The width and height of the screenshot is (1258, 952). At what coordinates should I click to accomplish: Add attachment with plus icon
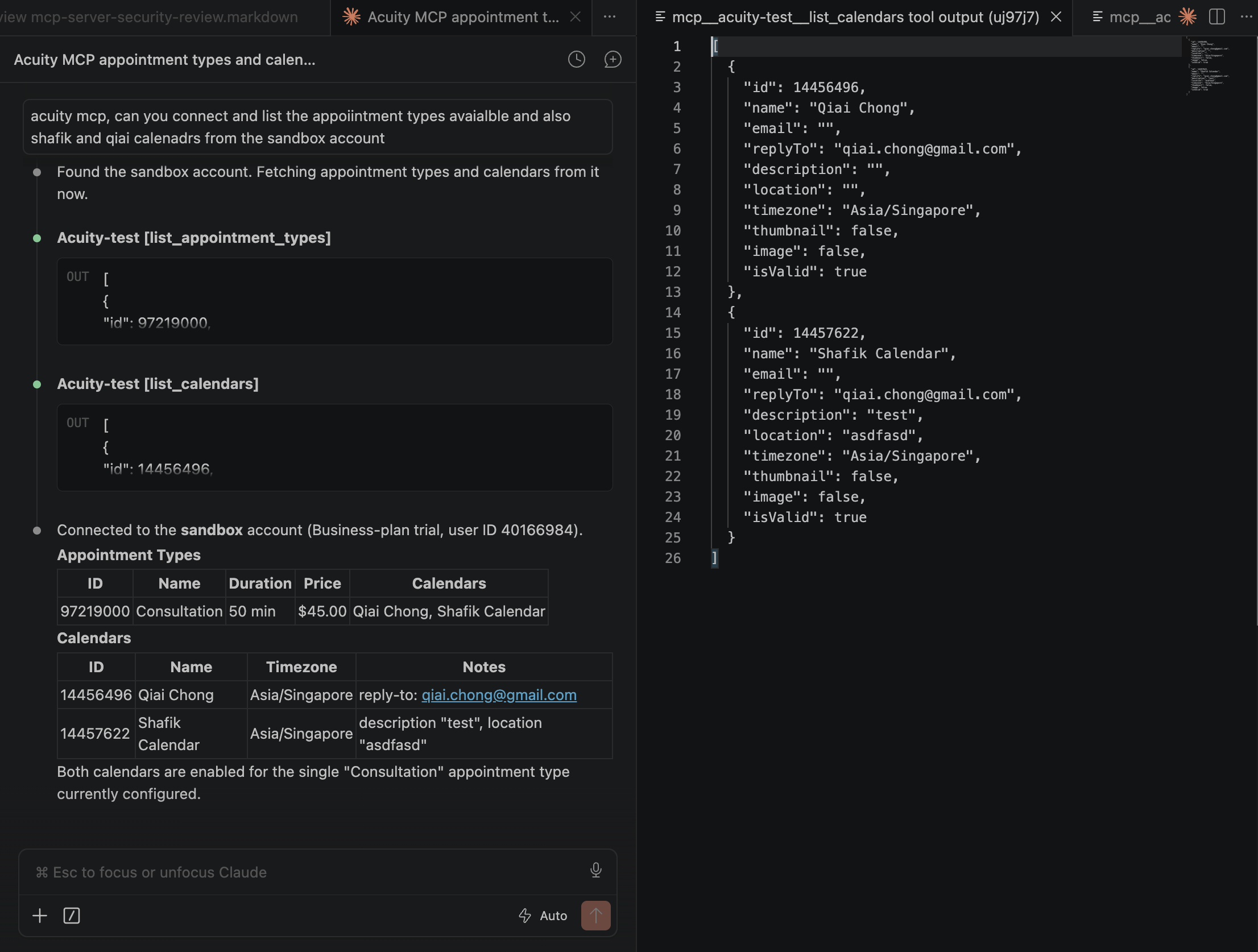click(x=40, y=916)
